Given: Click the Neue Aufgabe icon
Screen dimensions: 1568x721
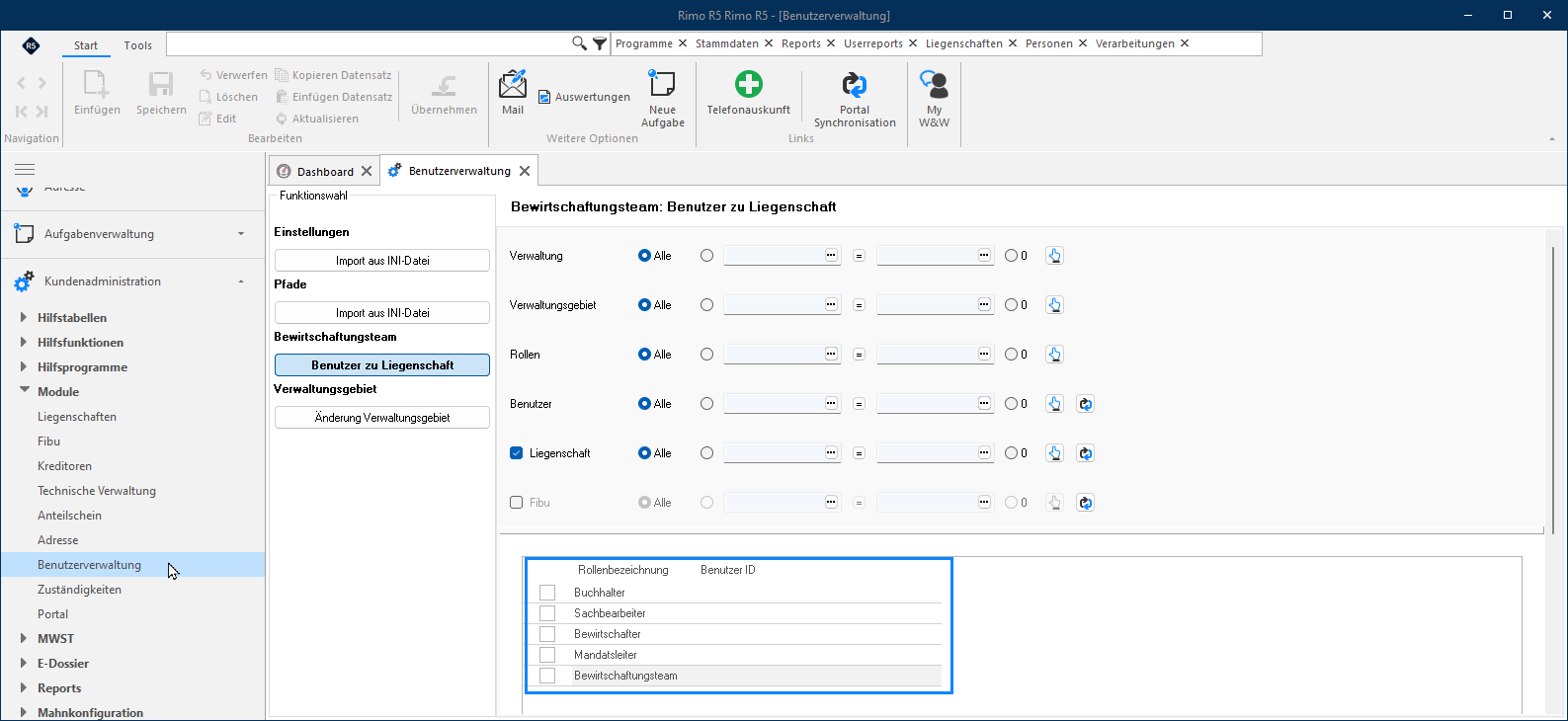Looking at the screenshot, I should (x=662, y=84).
